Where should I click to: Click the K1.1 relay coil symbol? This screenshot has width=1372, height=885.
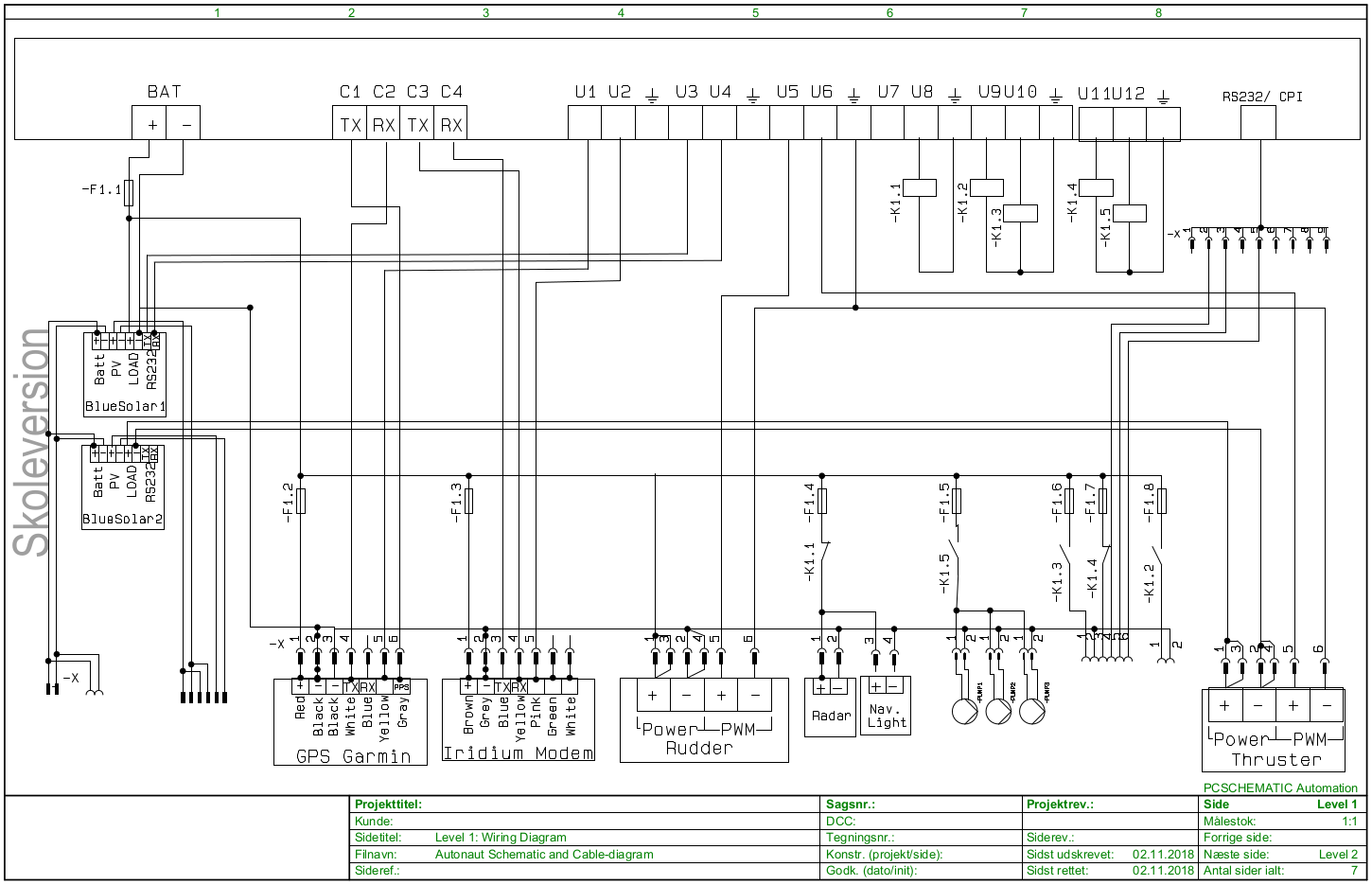(920, 187)
